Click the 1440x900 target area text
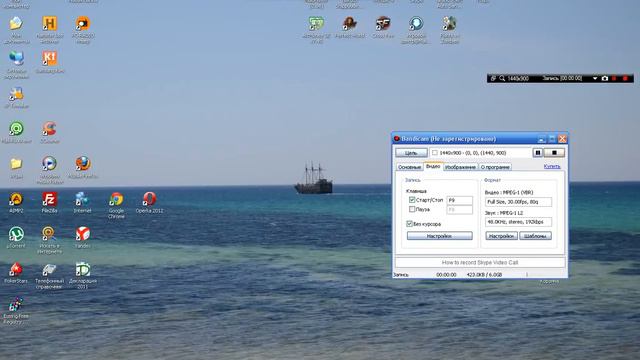The height and width of the screenshot is (360, 640). [x=473, y=153]
